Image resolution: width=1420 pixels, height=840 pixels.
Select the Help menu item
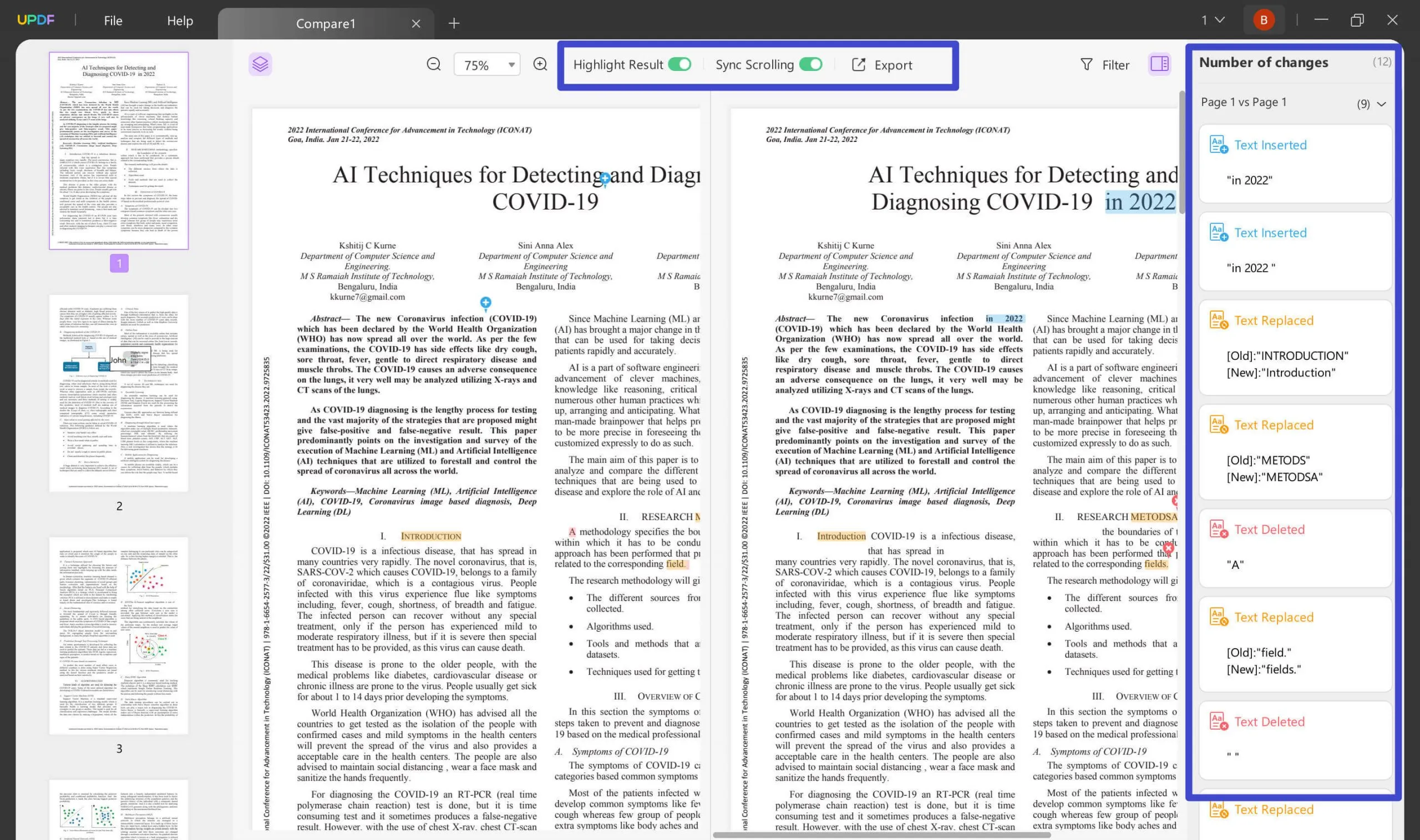pyautogui.click(x=179, y=20)
